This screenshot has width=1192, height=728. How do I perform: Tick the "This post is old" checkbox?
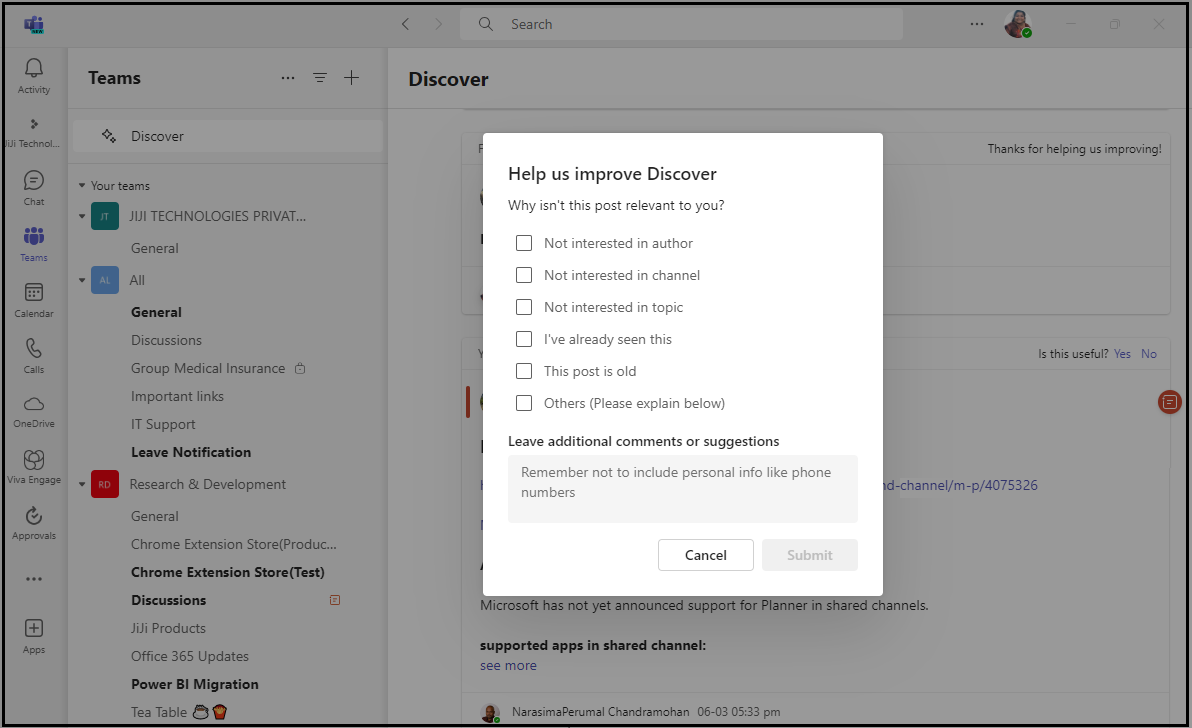(524, 371)
